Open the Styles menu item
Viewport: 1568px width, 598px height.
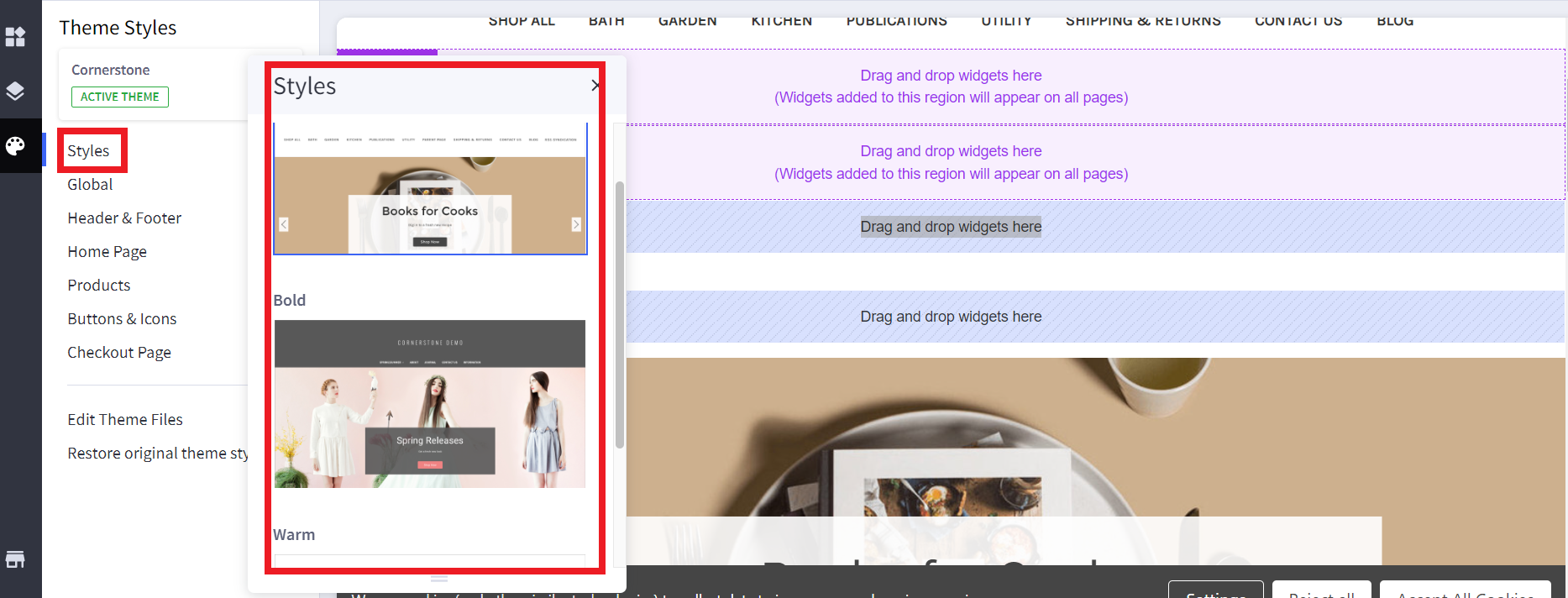click(88, 151)
